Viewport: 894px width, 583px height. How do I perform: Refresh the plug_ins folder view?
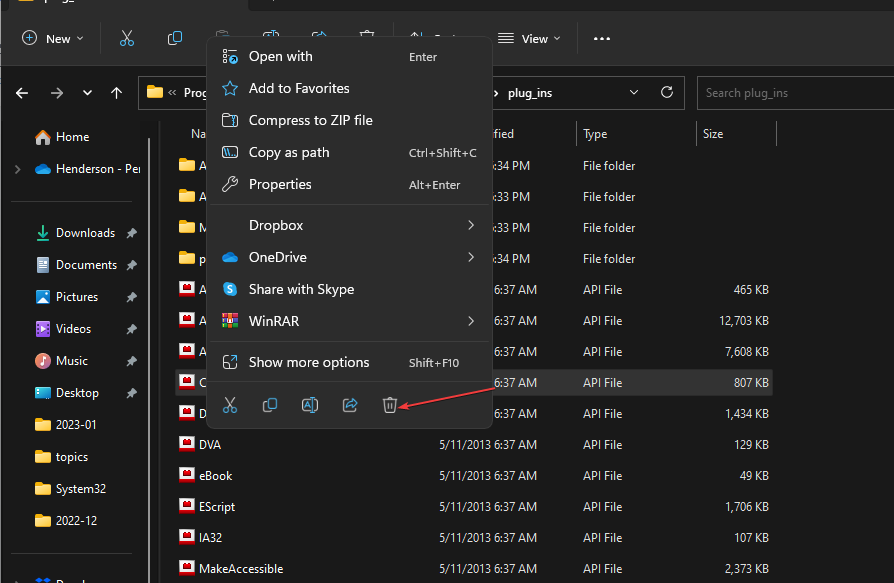pos(667,93)
